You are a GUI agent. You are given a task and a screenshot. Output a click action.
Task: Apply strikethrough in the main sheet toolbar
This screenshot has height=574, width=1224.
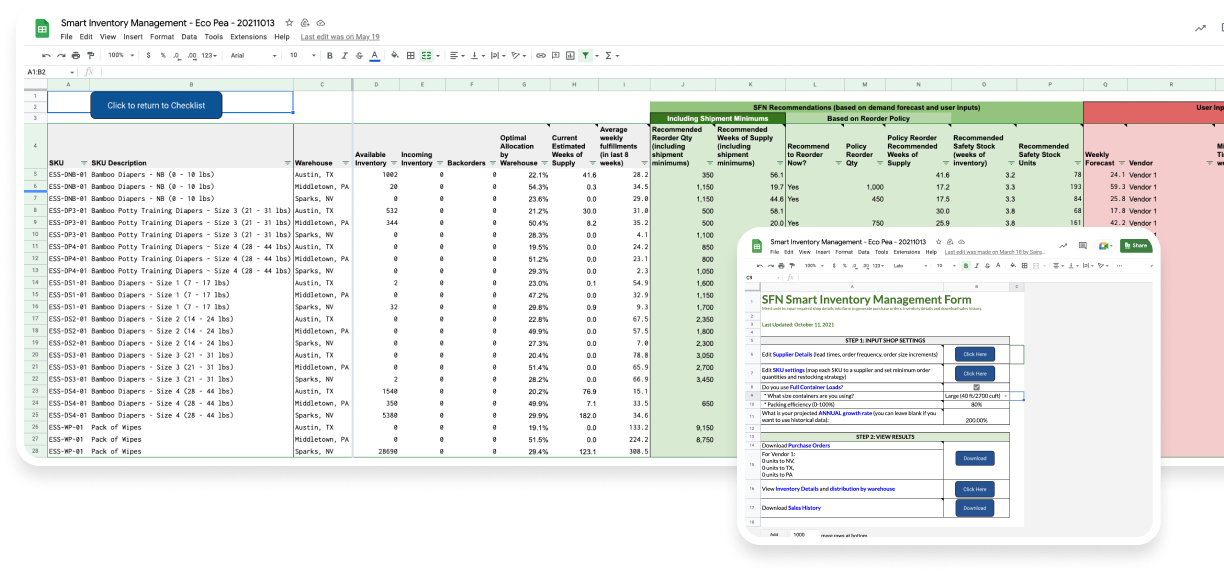[359, 56]
